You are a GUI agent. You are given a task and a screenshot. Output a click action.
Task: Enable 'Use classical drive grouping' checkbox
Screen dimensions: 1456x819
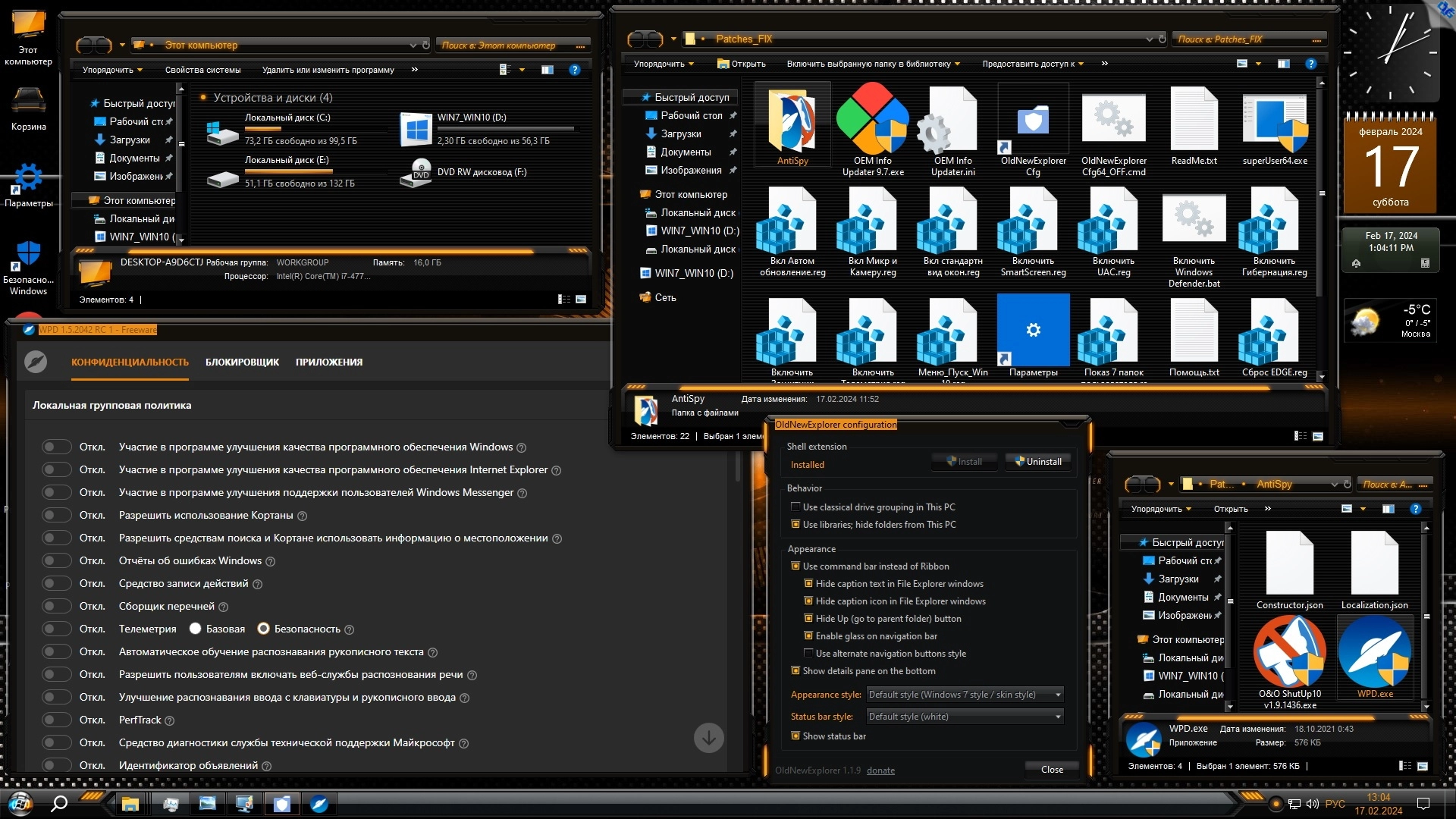pyautogui.click(x=795, y=507)
